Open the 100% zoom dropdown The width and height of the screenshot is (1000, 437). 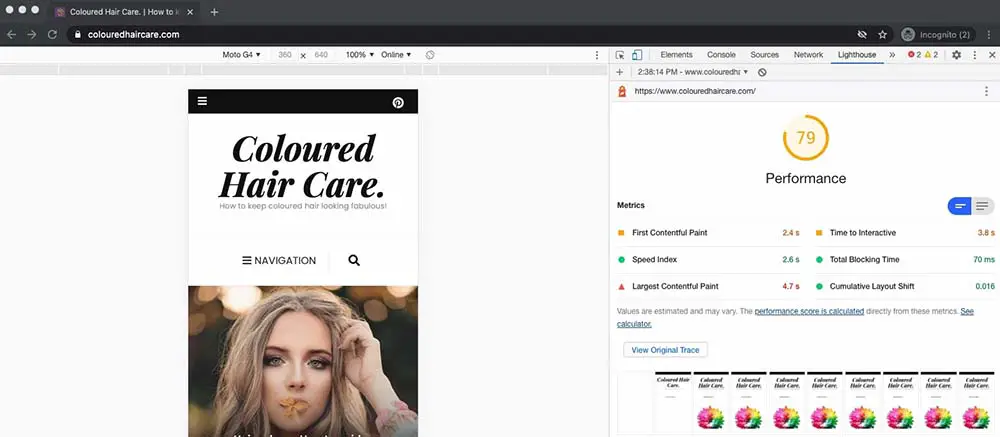click(x=360, y=55)
